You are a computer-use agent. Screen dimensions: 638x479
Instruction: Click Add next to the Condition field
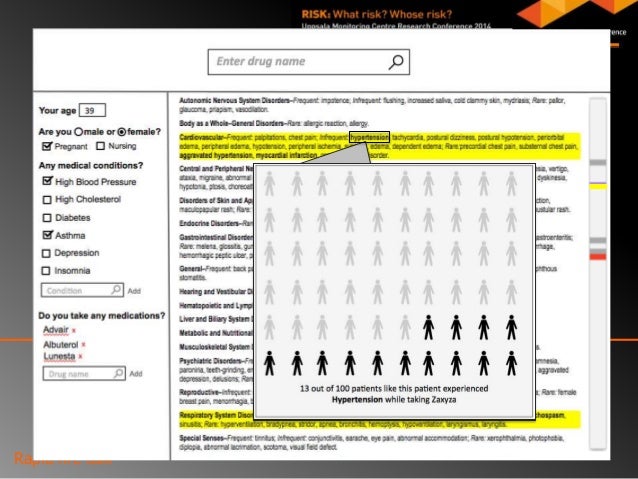click(134, 291)
